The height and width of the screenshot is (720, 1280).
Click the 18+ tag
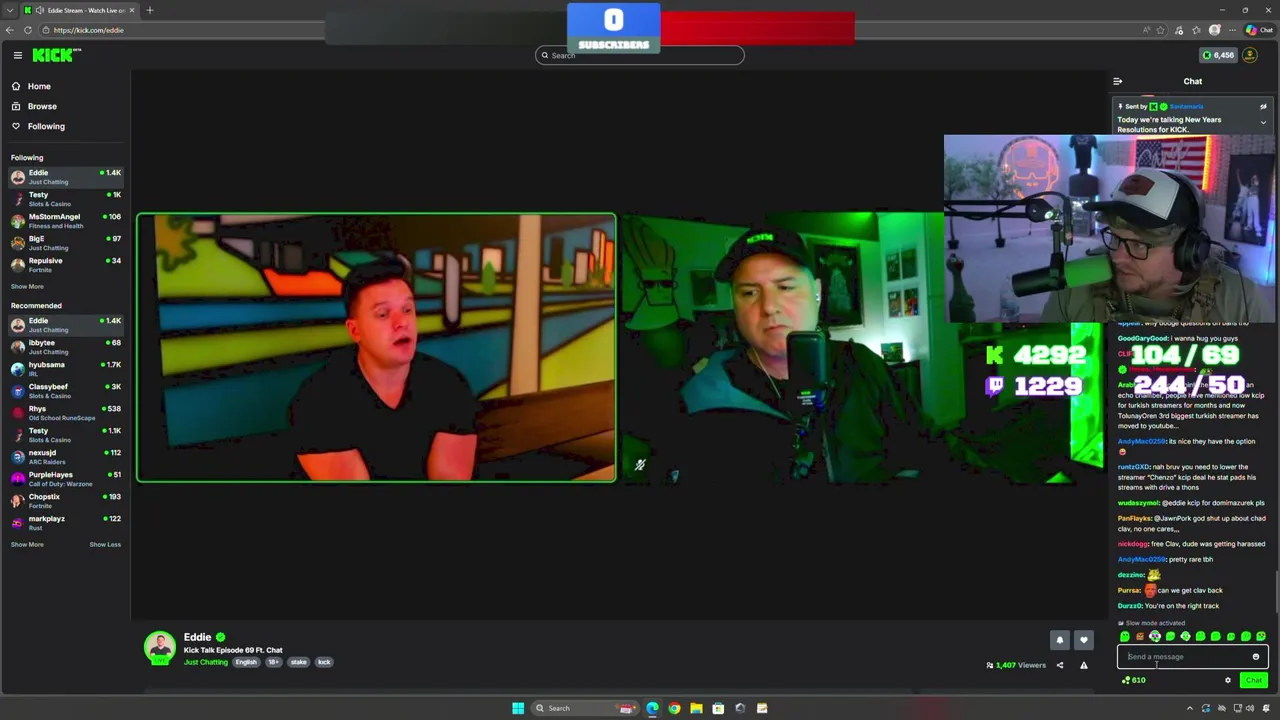point(273,662)
